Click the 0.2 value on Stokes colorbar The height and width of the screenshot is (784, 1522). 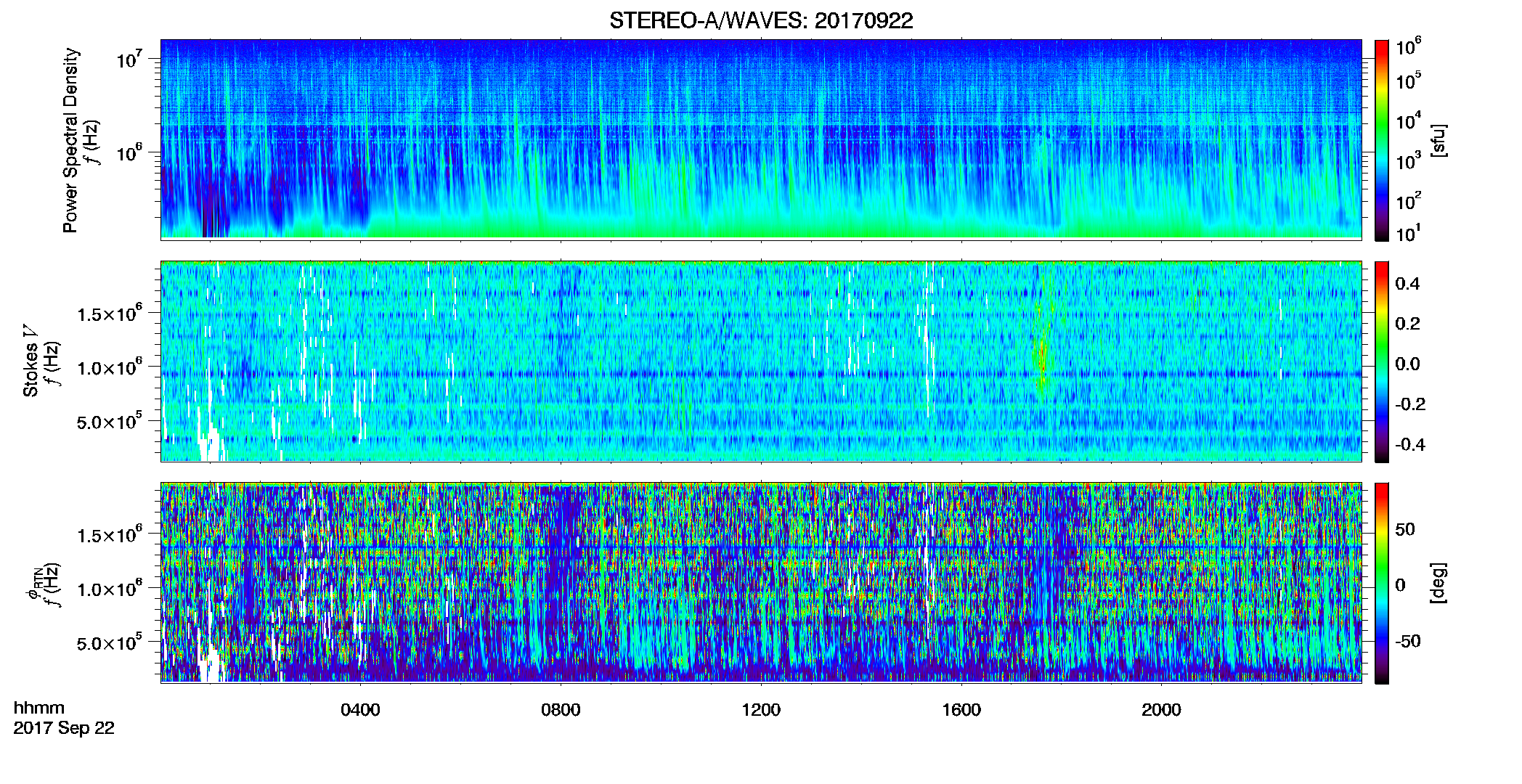1408,324
